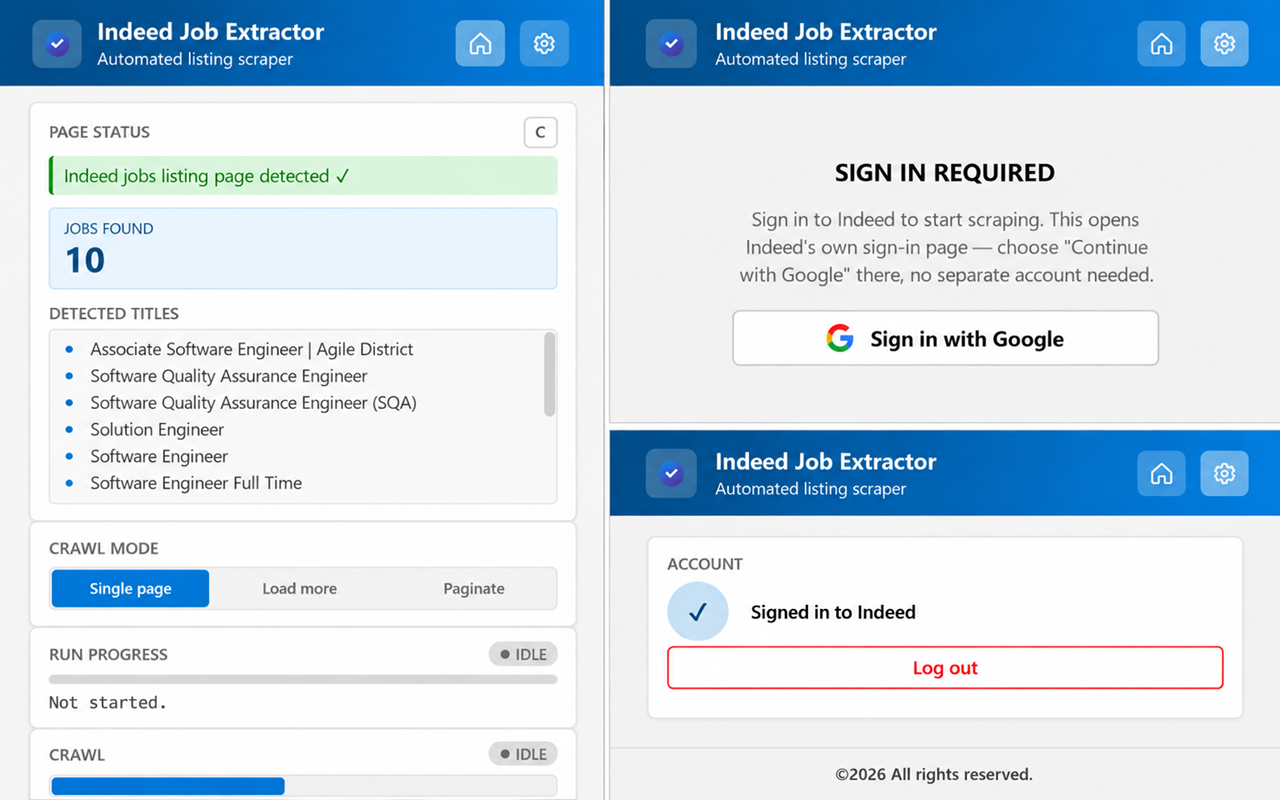The image size is (1280, 800).
Task: Click 'Indeed Job Extractor' title in the left panel
Action: (x=211, y=32)
